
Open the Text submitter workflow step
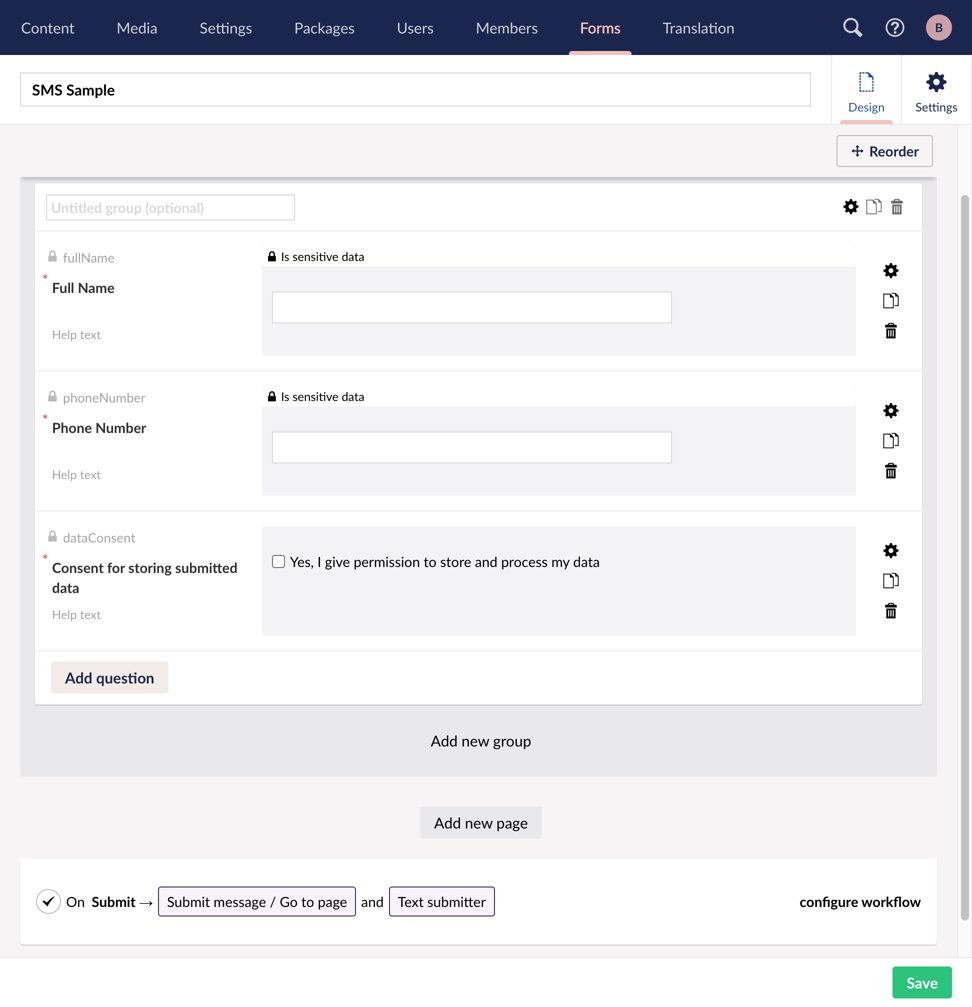441,902
